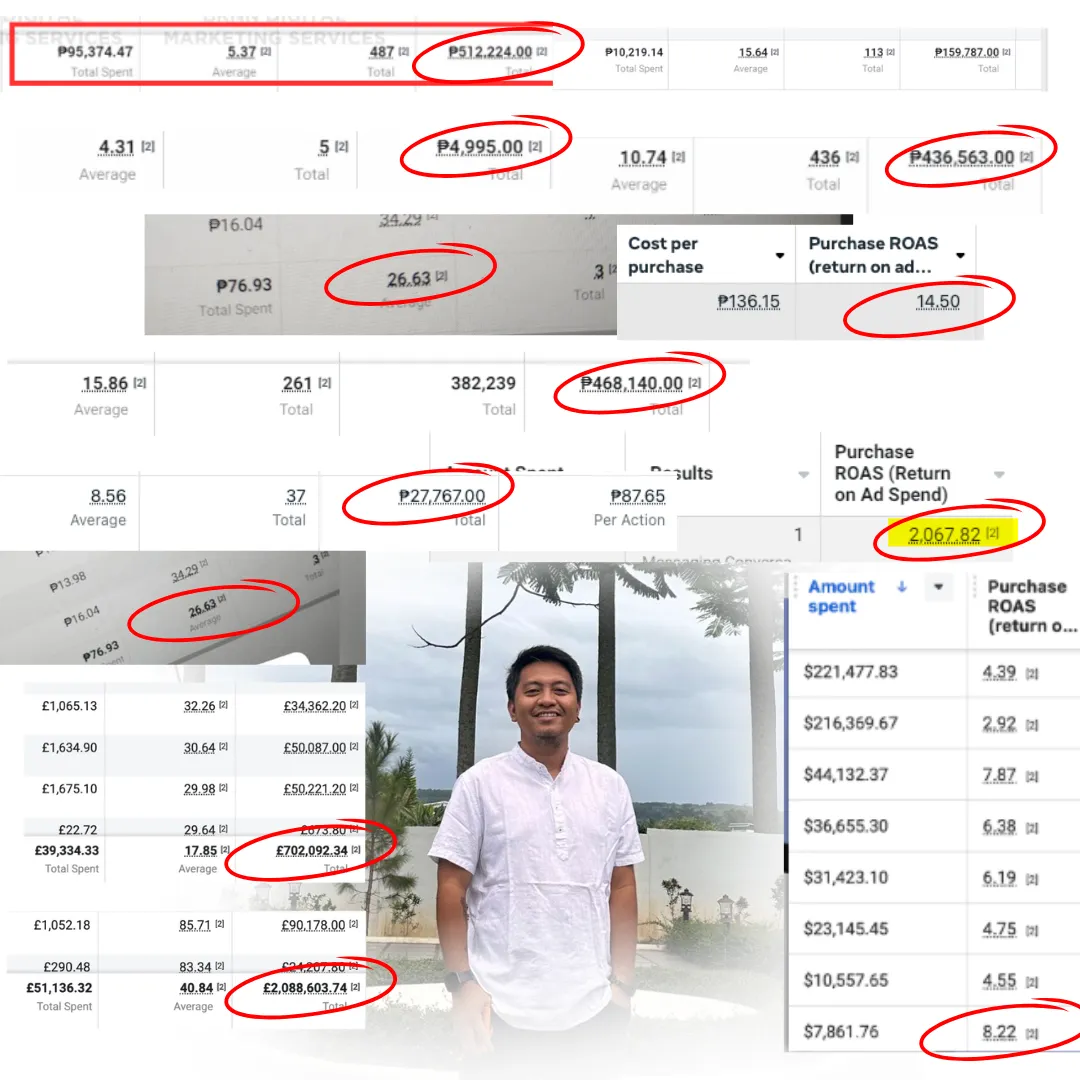Click footnote marker next to 4.39 ROAS

[1032, 674]
